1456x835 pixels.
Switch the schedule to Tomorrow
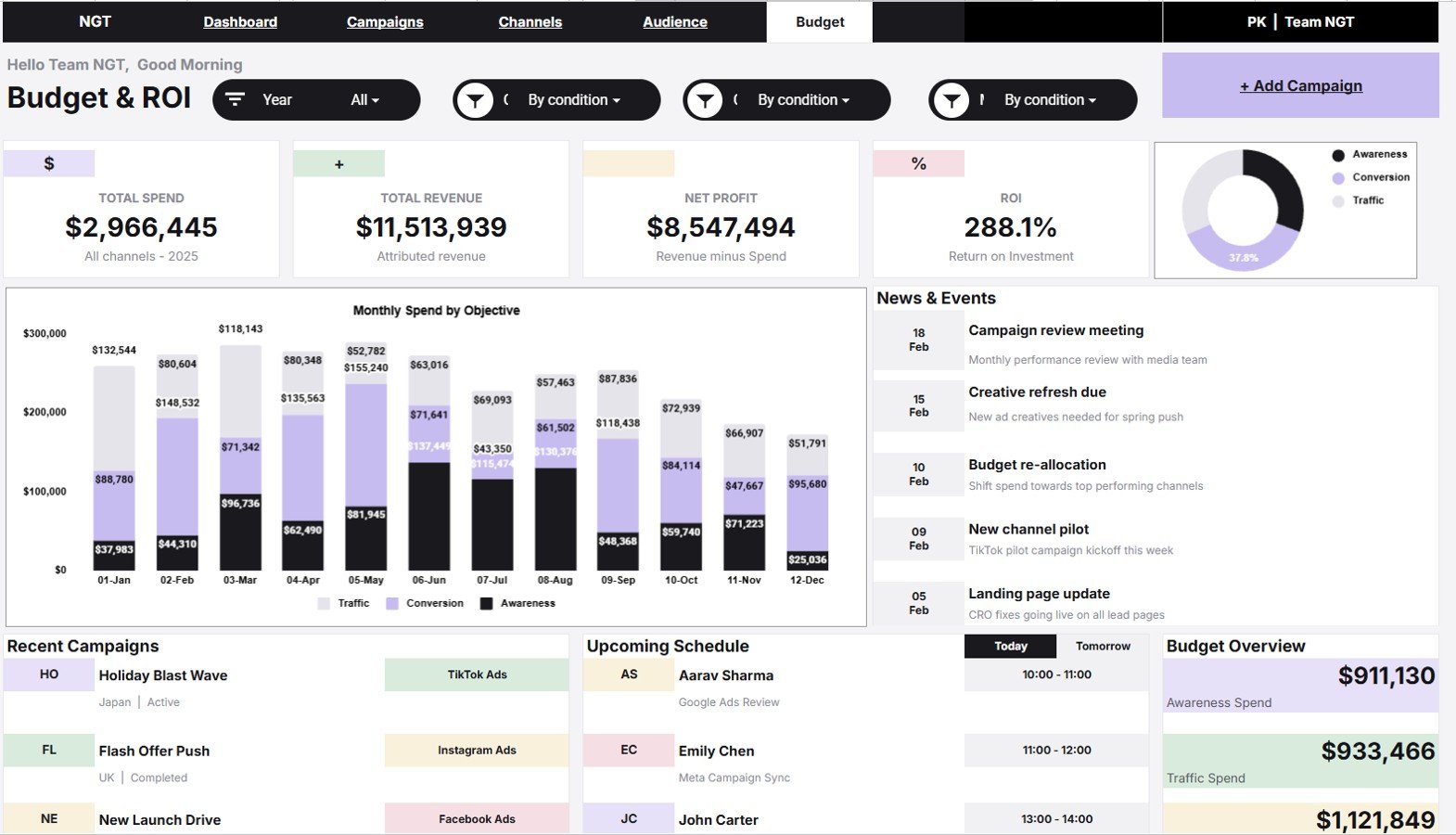pyautogui.click(x=1103, y=646)
